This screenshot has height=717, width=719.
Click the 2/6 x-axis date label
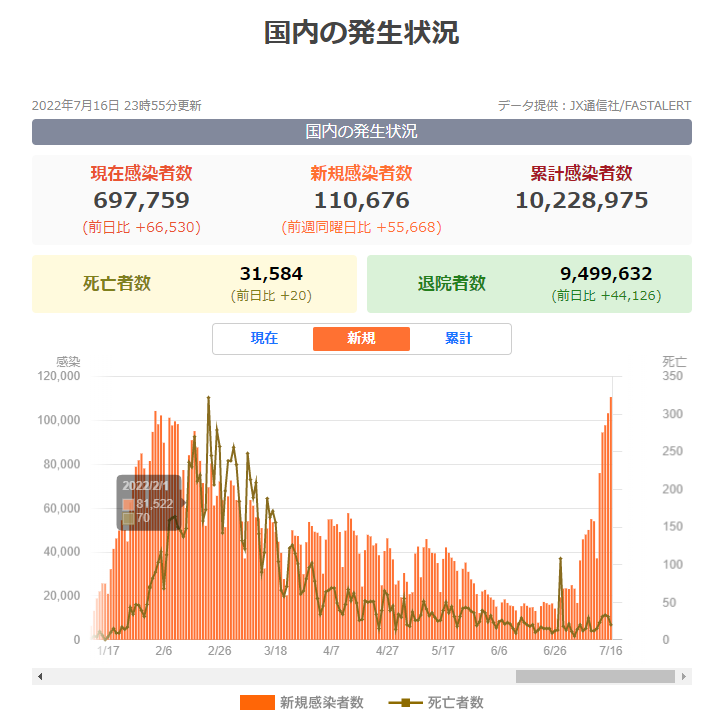(164, 651)
